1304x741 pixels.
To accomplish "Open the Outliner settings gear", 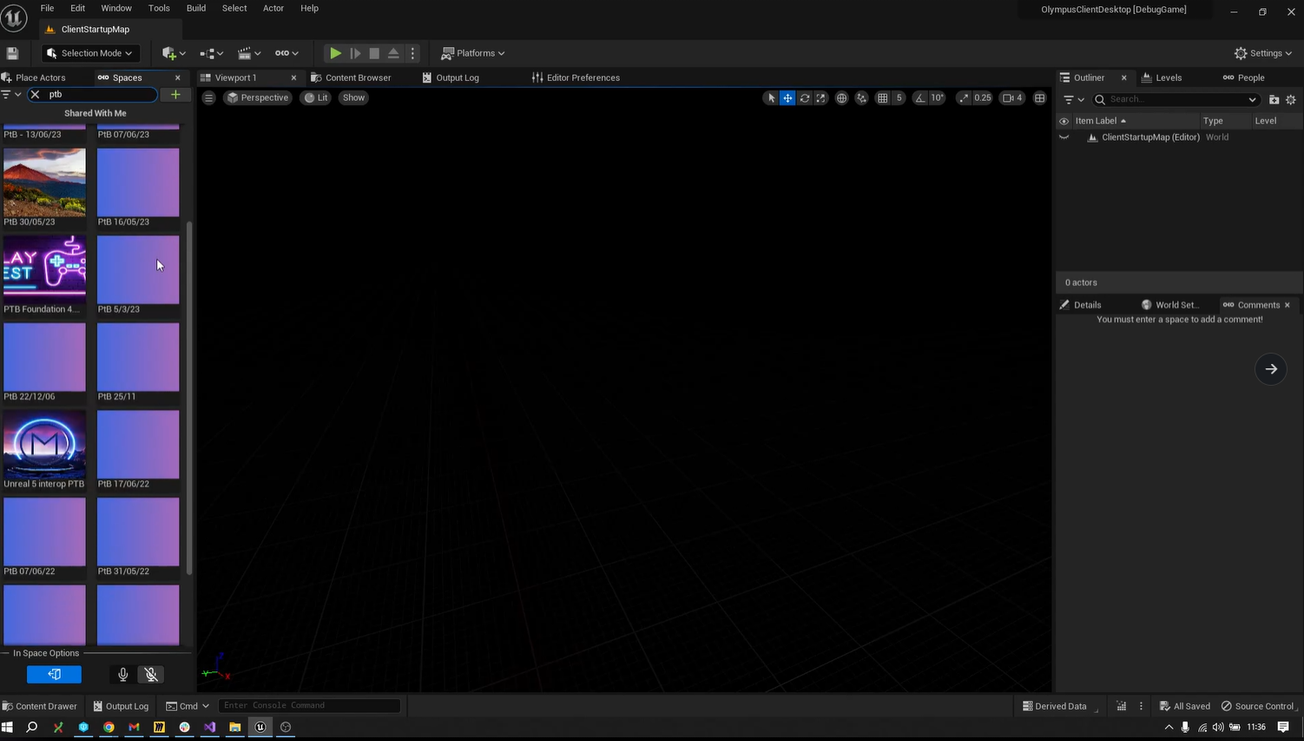I will (1291, 100).
